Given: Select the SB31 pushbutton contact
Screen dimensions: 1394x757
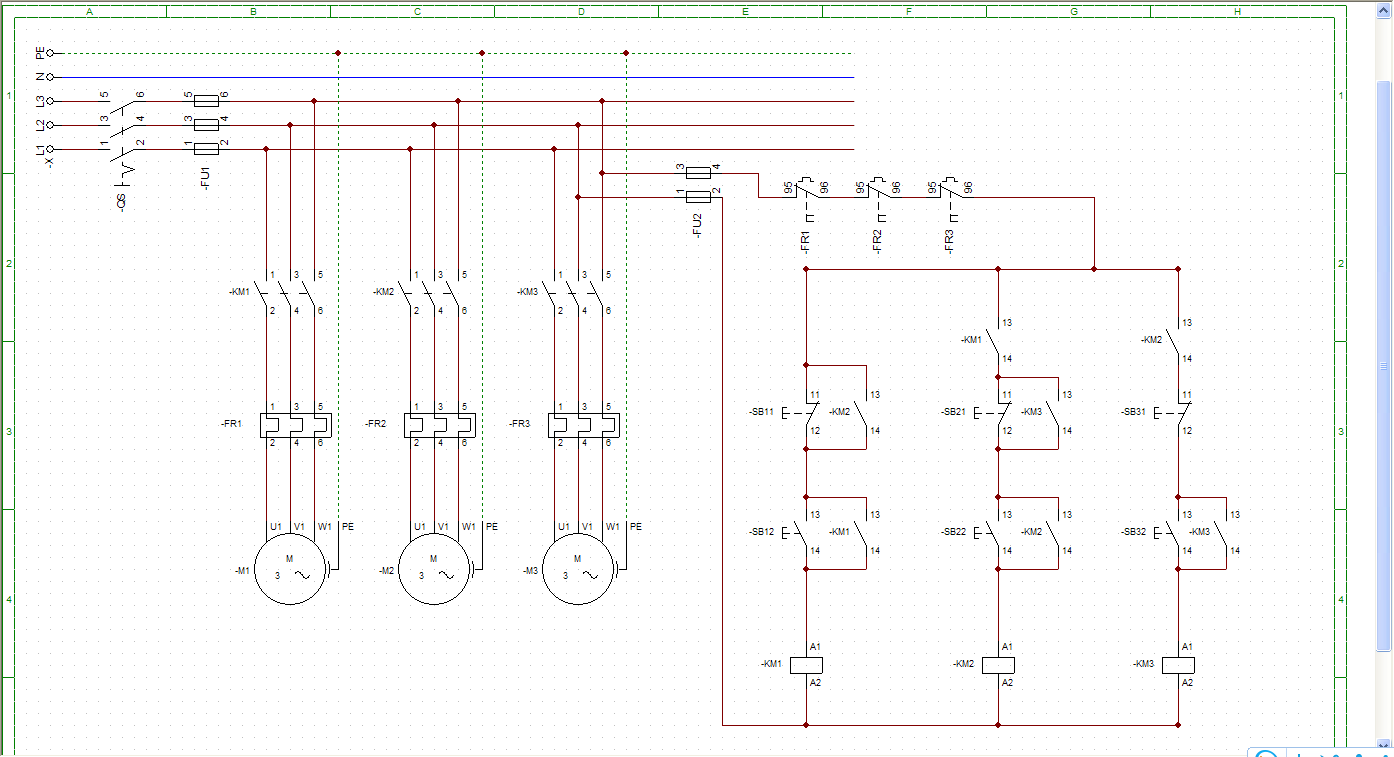Looking at the screenshot, I should (x=1174, y=413).
